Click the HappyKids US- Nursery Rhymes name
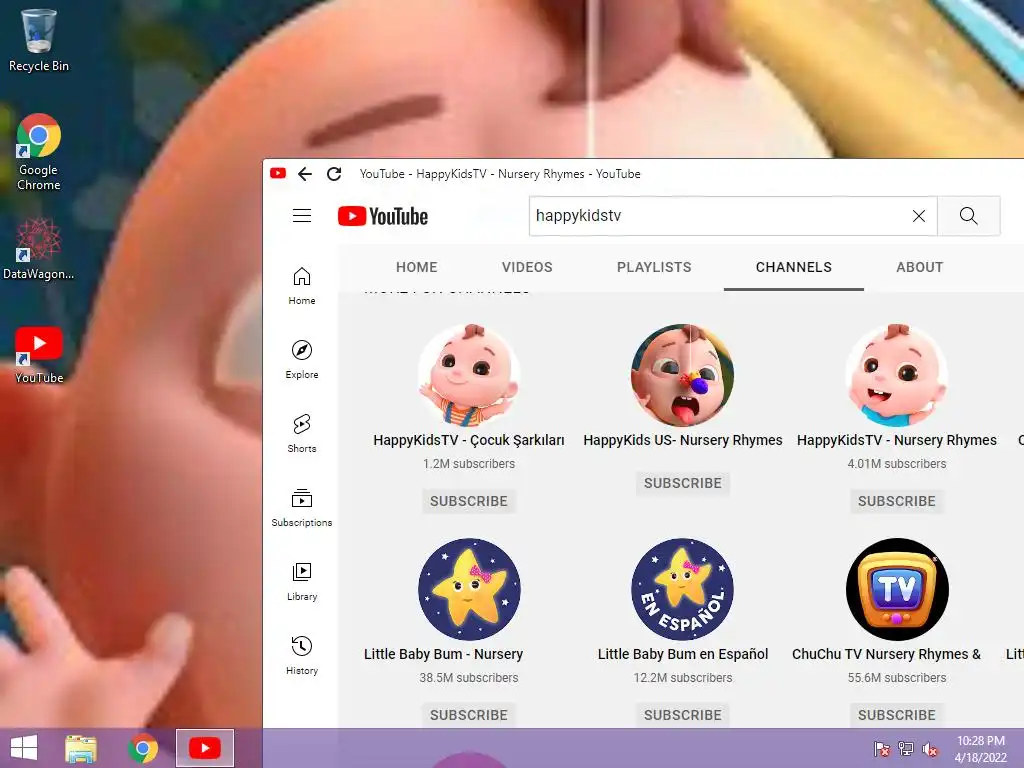 click(x=682, y=440)
